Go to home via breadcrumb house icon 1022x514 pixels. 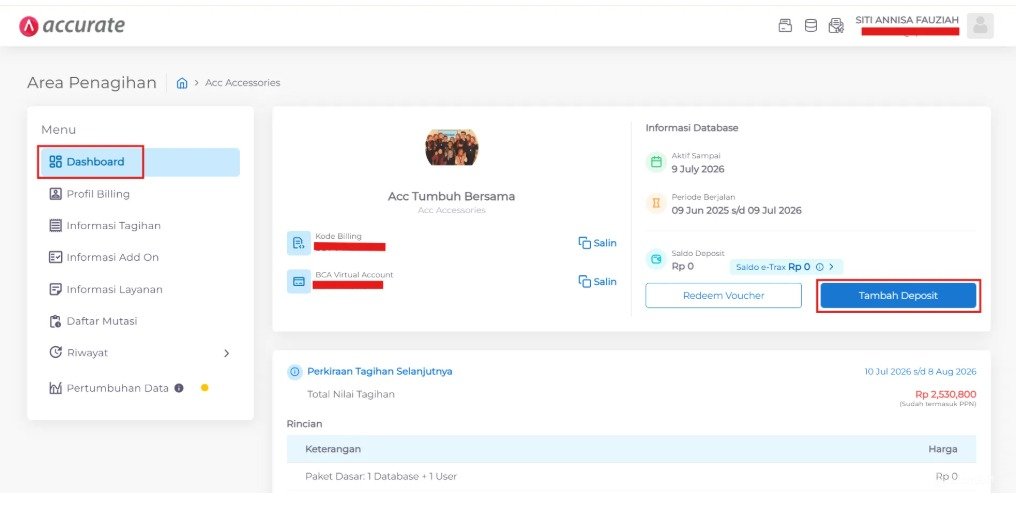pyautogui.click(x=182, y=83)
